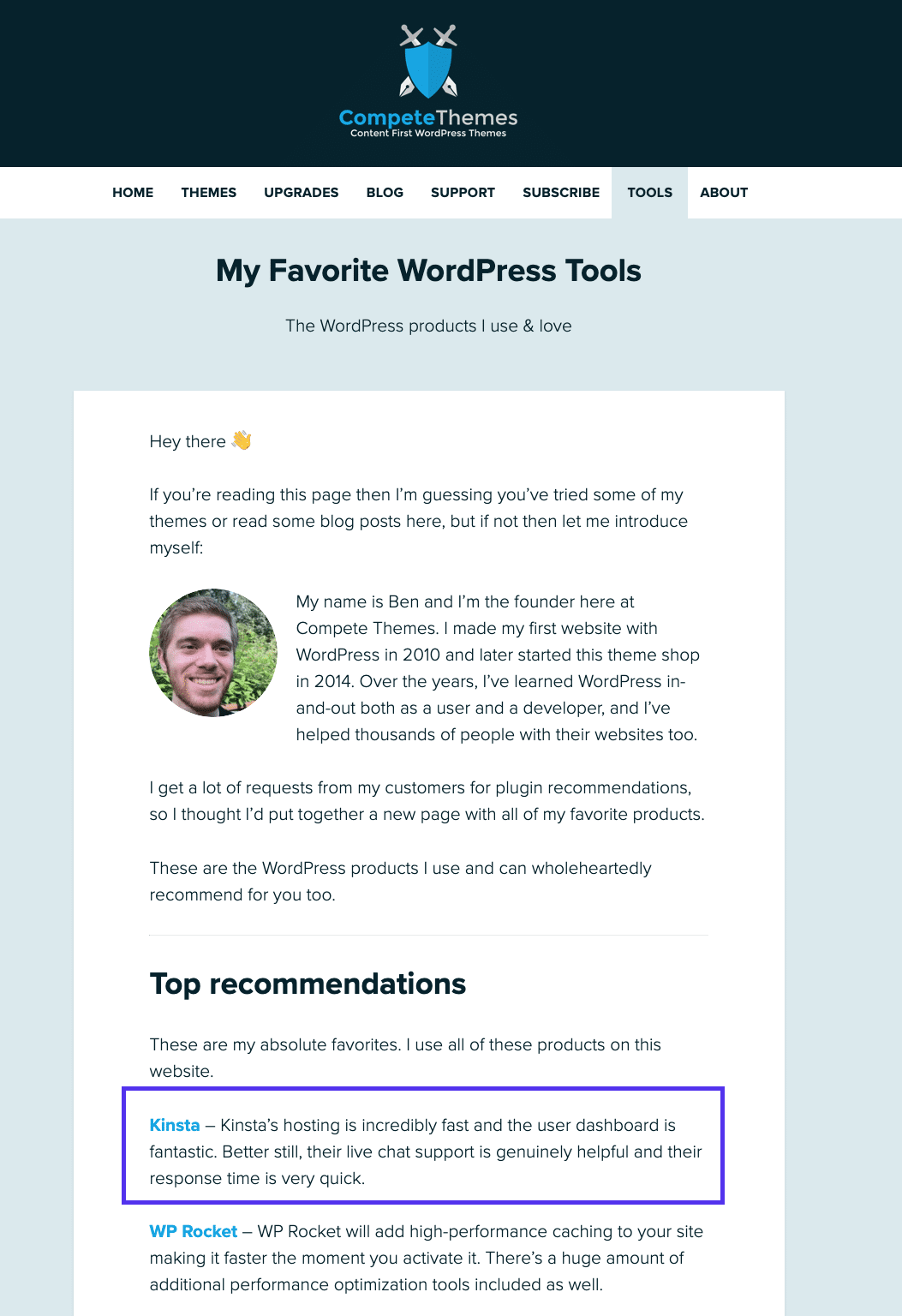Go to the SUBSCRIBE page
Screen dimensions: 902x1316
click(560, 193)
